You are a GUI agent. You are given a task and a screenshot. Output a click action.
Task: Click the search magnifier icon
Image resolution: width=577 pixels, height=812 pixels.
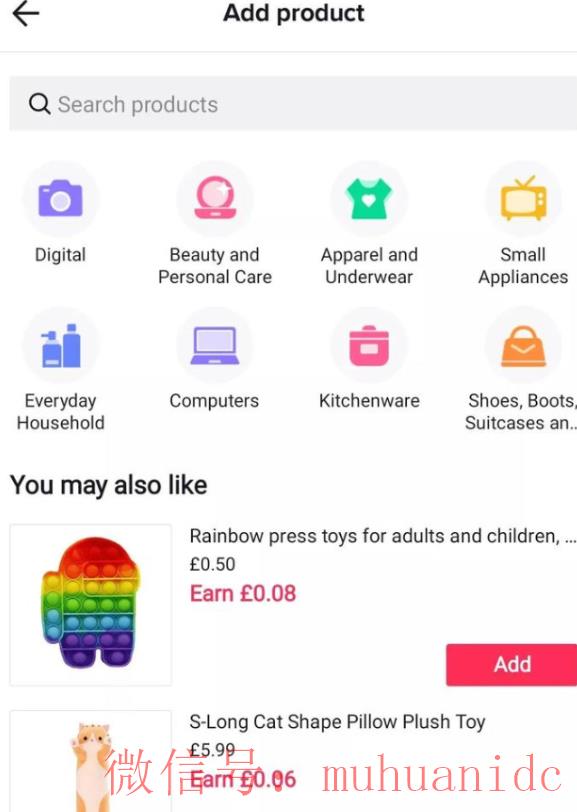(39, 104)
